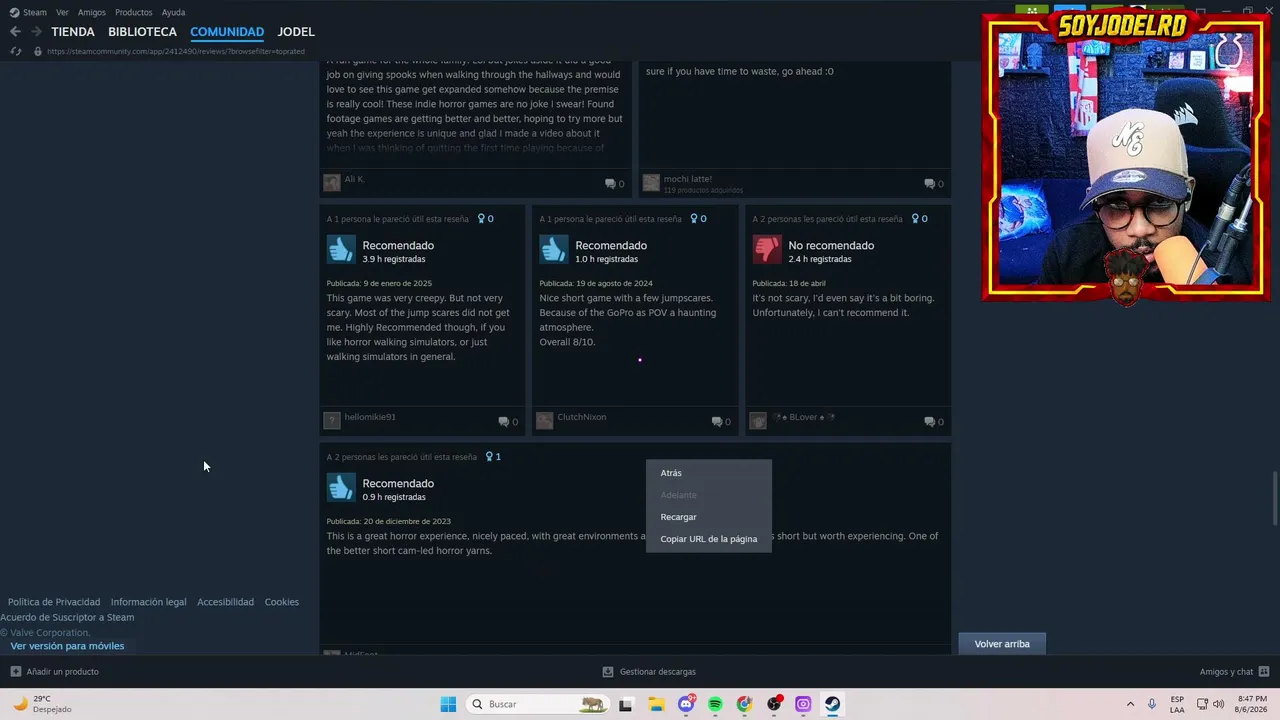Open comments on BLover's review
The height and width of the screenshot is (720, 1280).
pyautogui.click(x=934, y=422)
